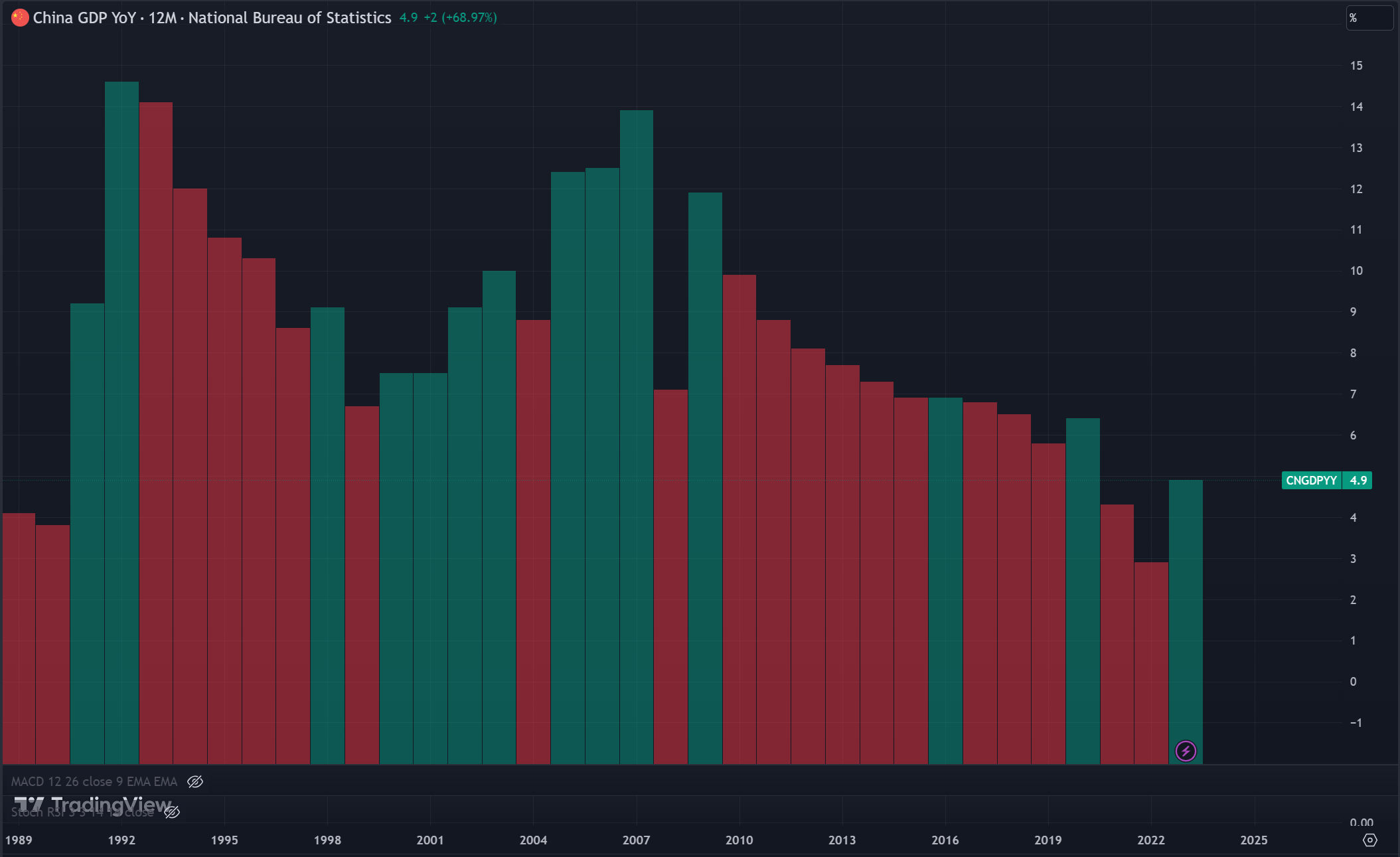Screen dimensions: 1400x857
Task: Click the 15 value on price scale
Action: click(x=1356, y=66)
